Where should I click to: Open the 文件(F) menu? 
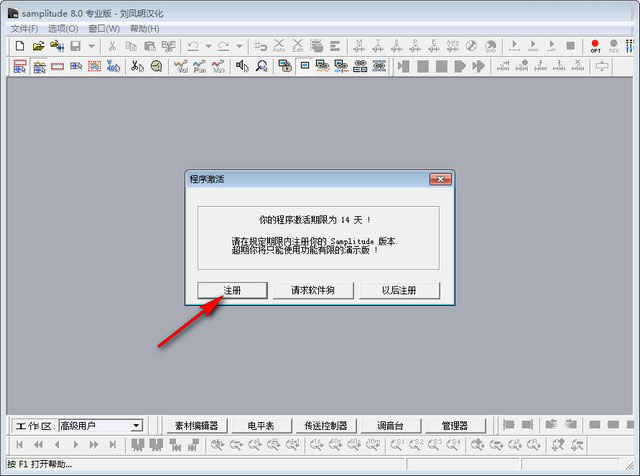pyautogui.click(x=24, y=29)
